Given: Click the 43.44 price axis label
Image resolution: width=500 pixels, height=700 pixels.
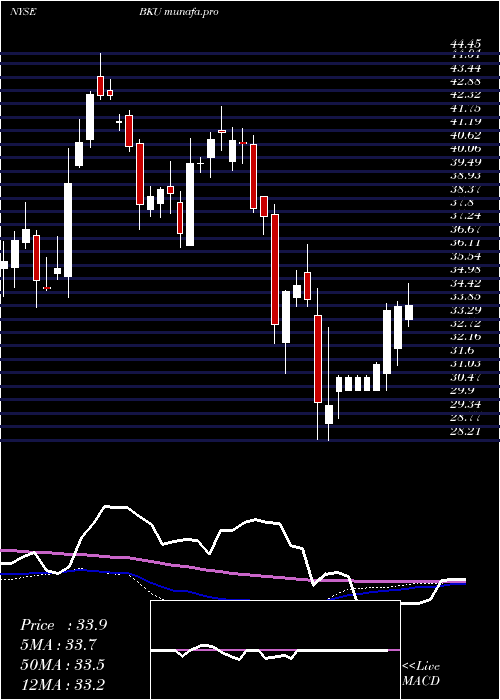Looking at the screenshot, I should click(x=466, y=68).
